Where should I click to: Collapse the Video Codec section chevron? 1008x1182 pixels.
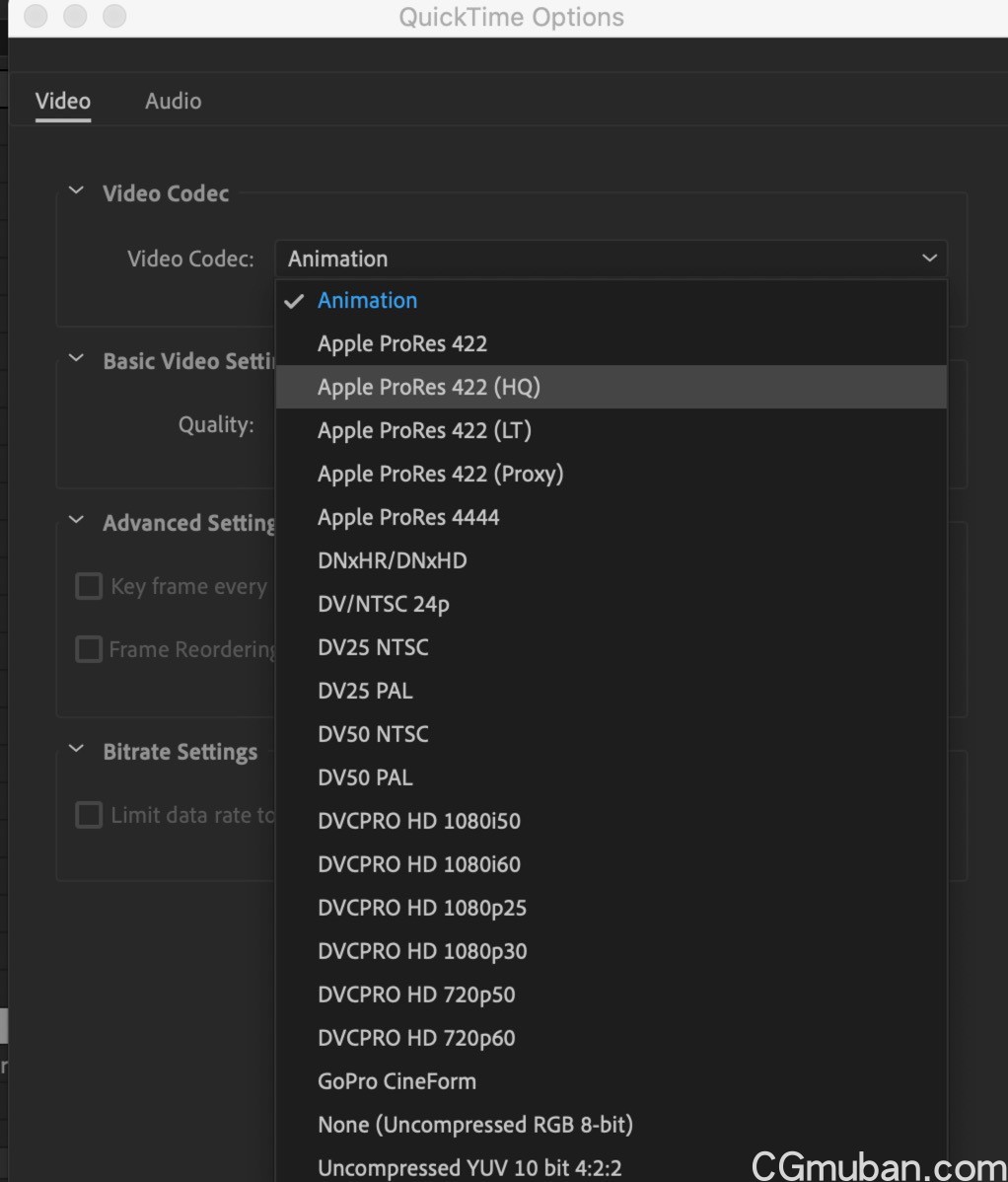tap(76, 192)
